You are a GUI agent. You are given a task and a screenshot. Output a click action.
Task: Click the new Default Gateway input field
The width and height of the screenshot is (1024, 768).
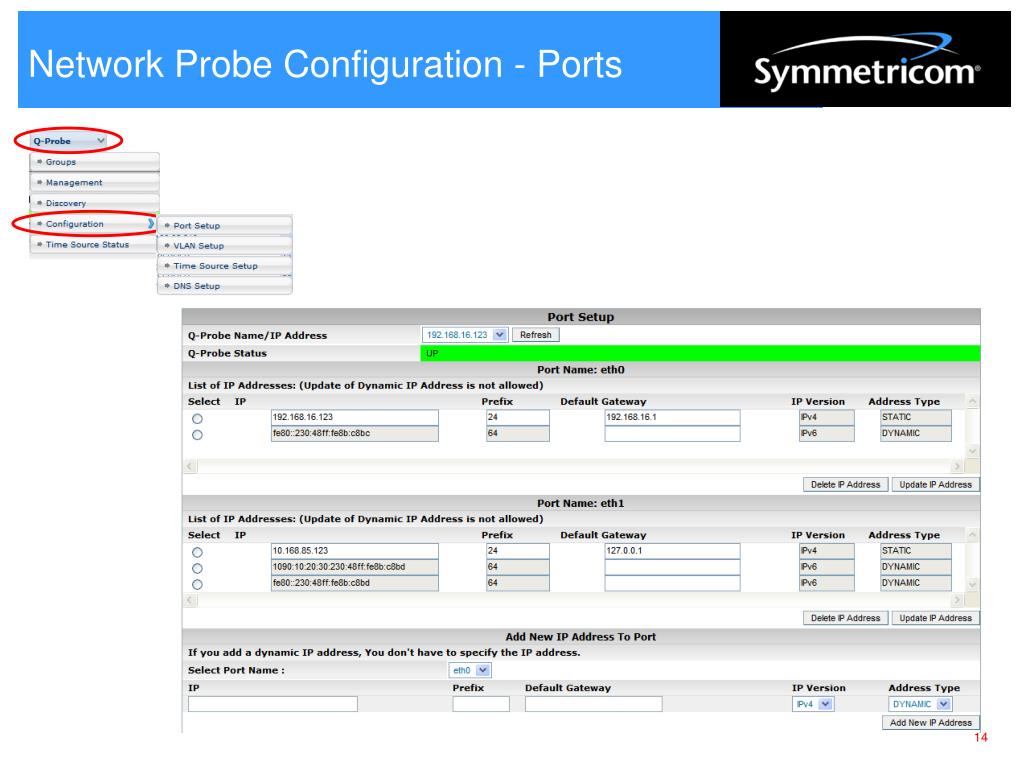[593, 704]
